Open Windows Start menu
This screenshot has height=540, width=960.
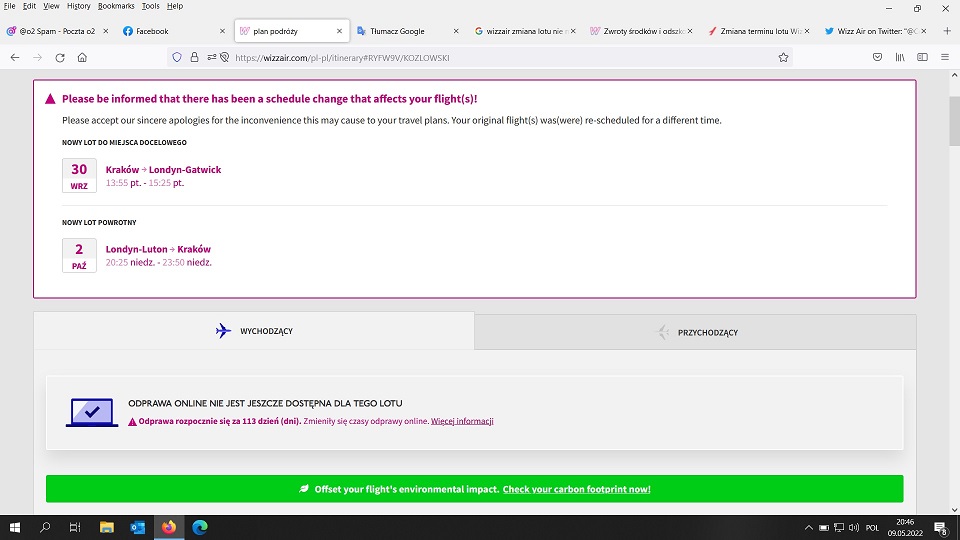(15, 527)
